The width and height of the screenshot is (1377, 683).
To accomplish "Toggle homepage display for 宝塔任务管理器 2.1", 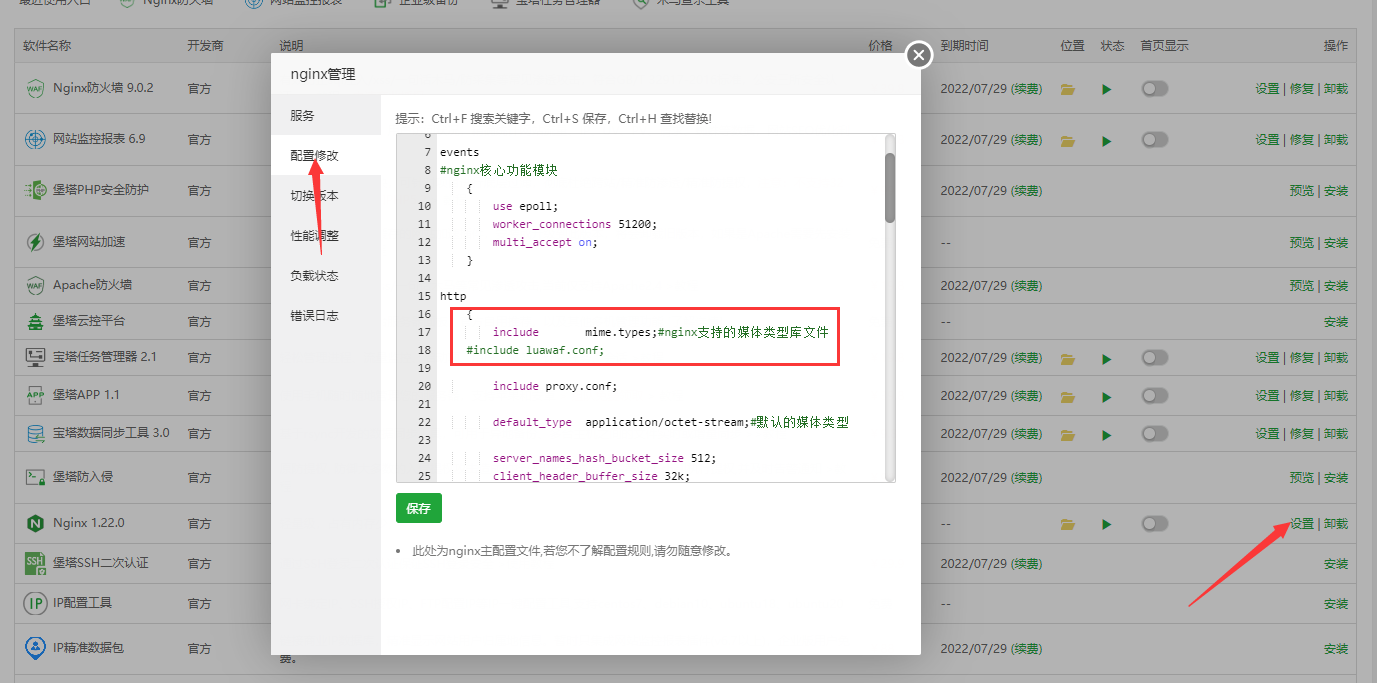I will (x=1155, y=357).
